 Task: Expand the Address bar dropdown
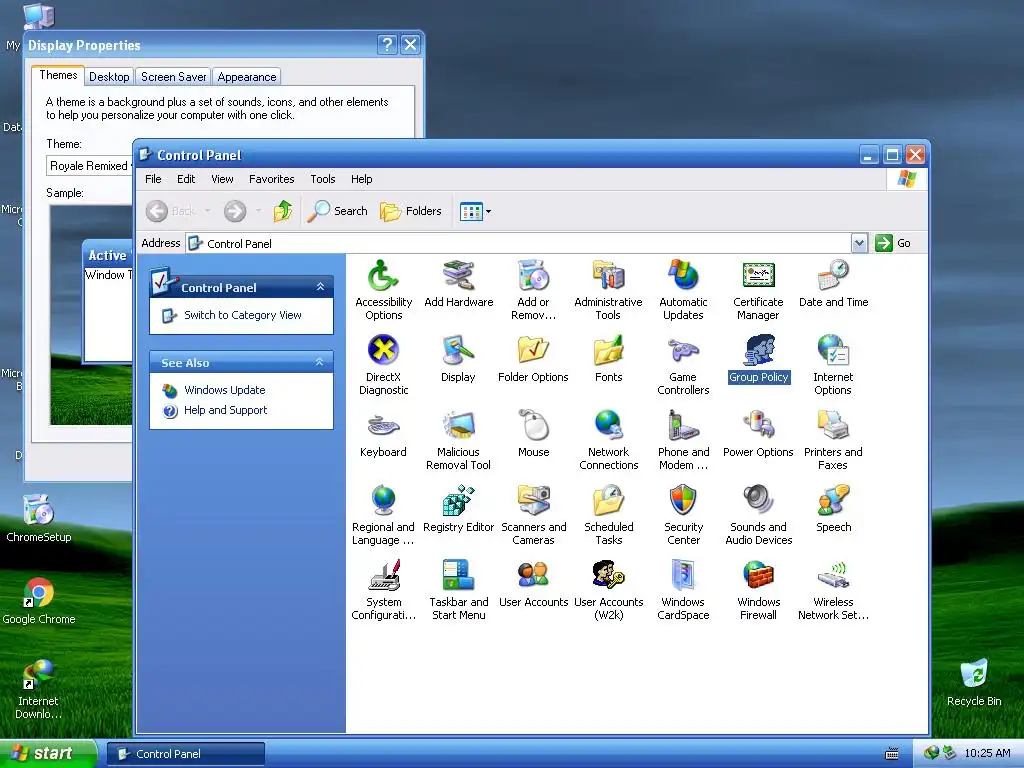pyautogui.click(x=859, y=243)
